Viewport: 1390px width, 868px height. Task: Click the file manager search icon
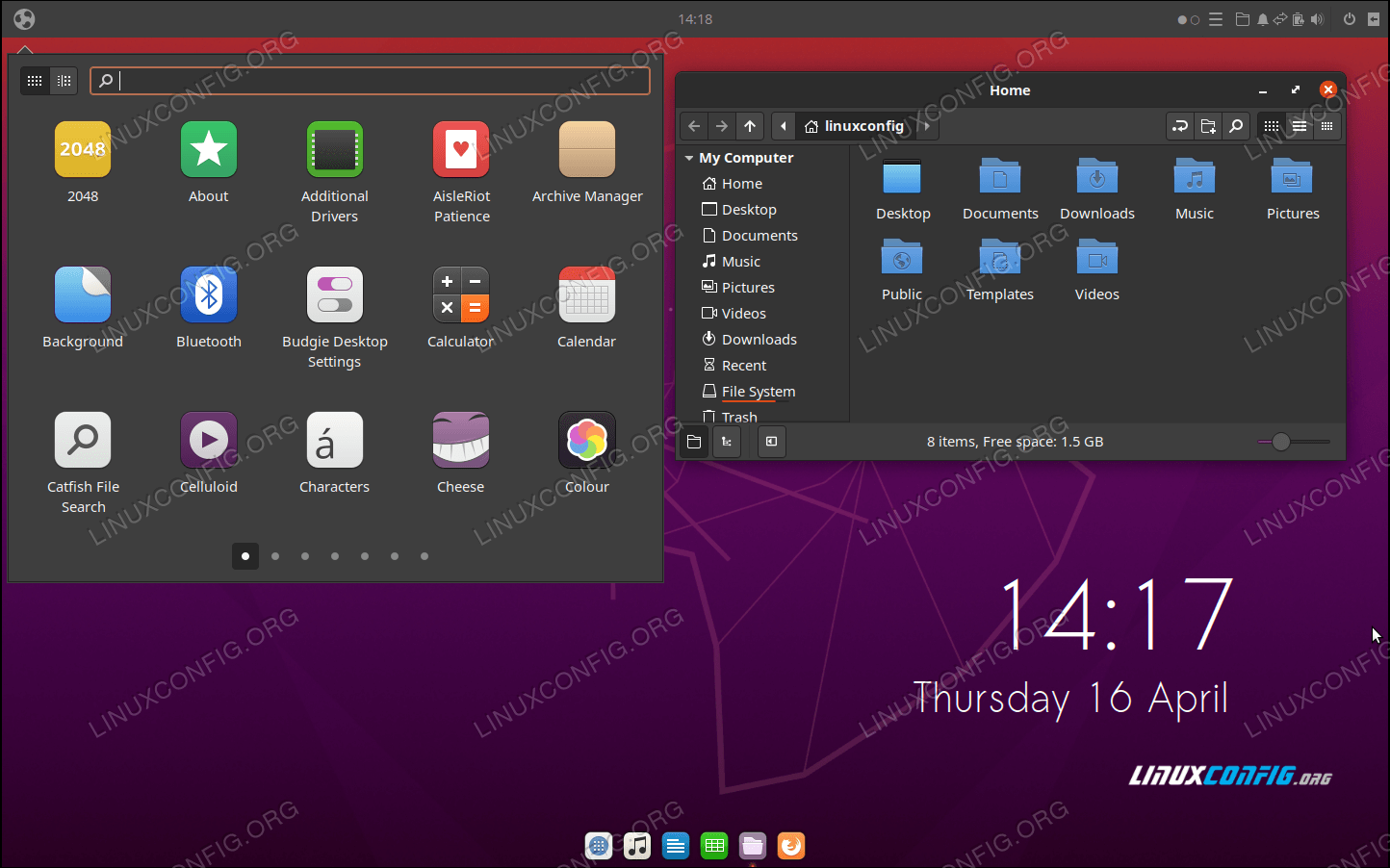coord(1236,126)
